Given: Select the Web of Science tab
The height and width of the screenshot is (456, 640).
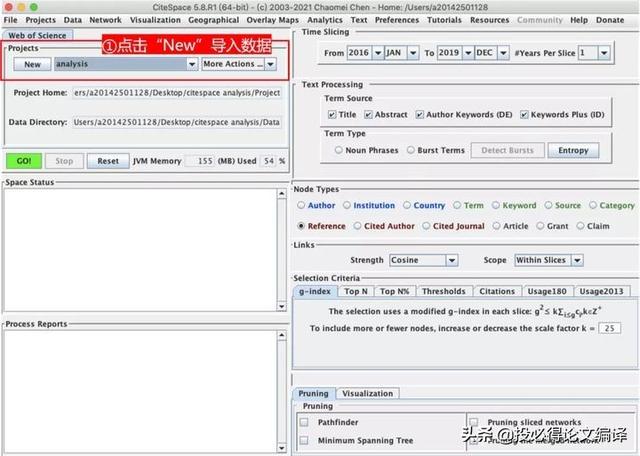Looking at the screenshot, I should coord(37,36).
